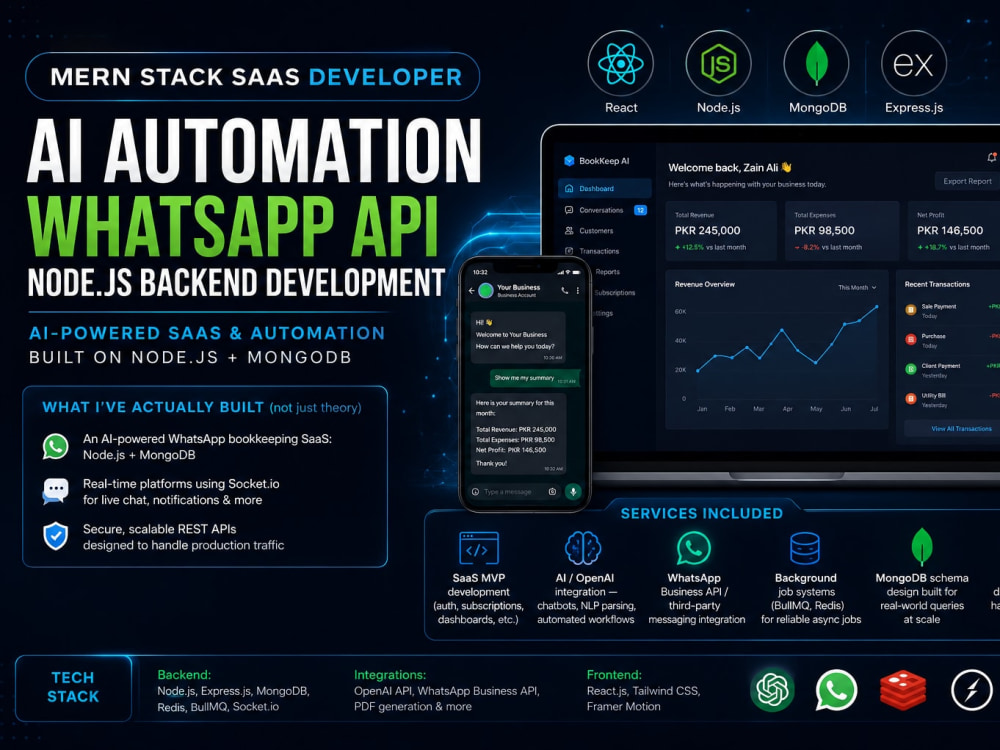Select the Total Revenue PKR 245,000 card
Viewport: 1000px width, 750px height.
721,230
